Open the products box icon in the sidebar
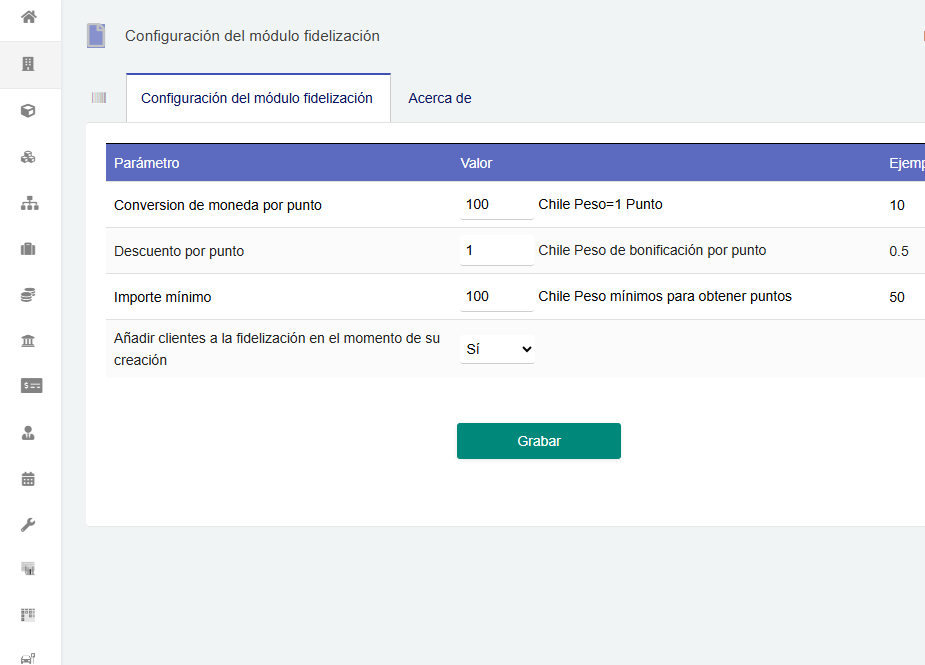This screenshot has height=665, width=925. click(x=29, y=110)
